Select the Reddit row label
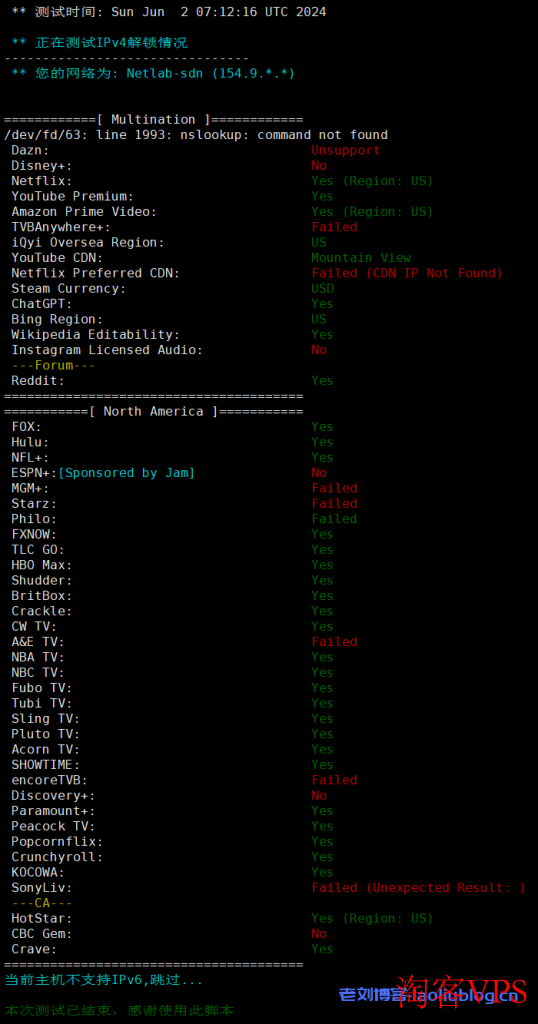 click(x=38, y=381)
